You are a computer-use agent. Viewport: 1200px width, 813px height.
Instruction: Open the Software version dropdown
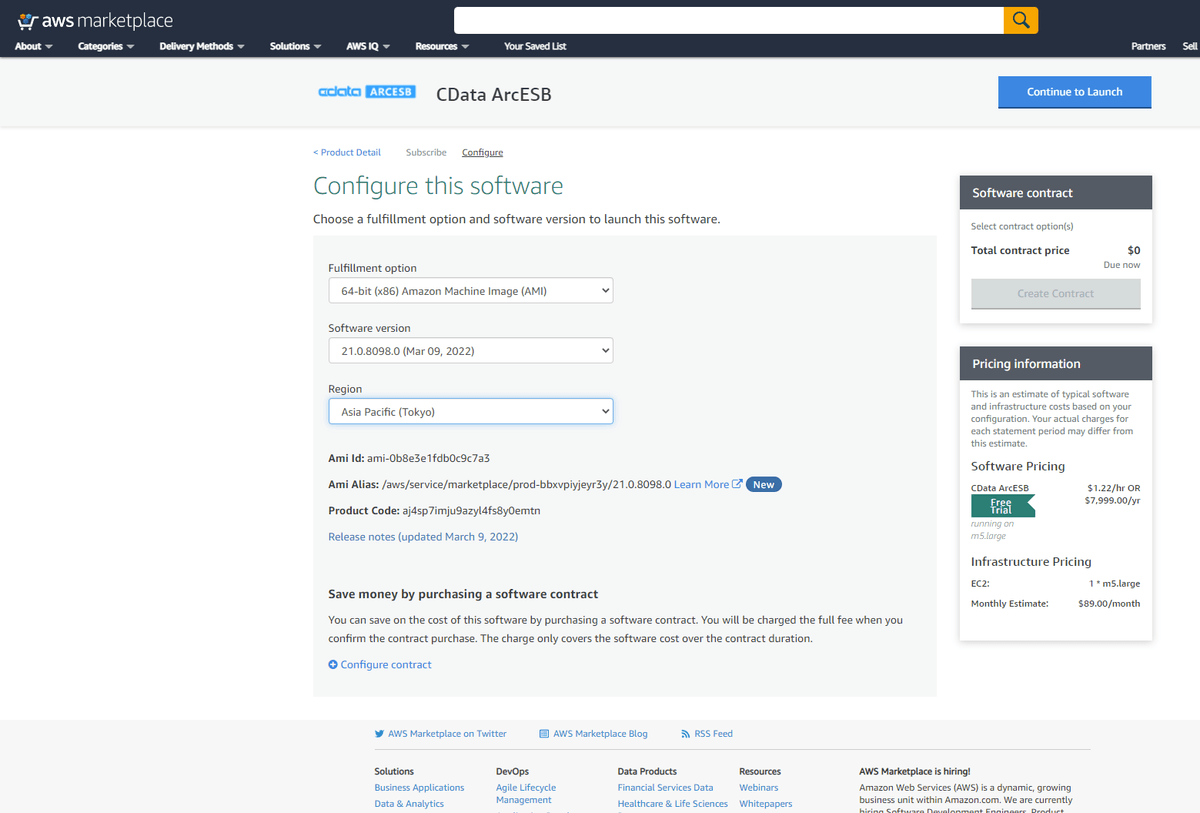pyautogui.click(x=471, y=351)
